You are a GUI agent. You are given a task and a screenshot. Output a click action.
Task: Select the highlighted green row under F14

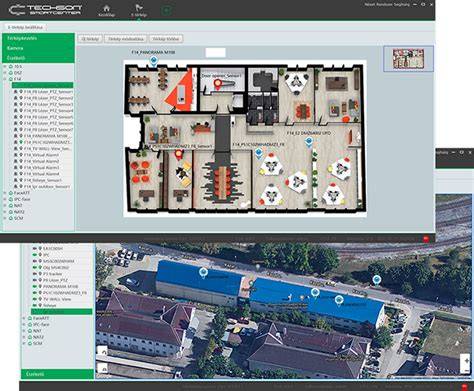(x=43, y=85)
